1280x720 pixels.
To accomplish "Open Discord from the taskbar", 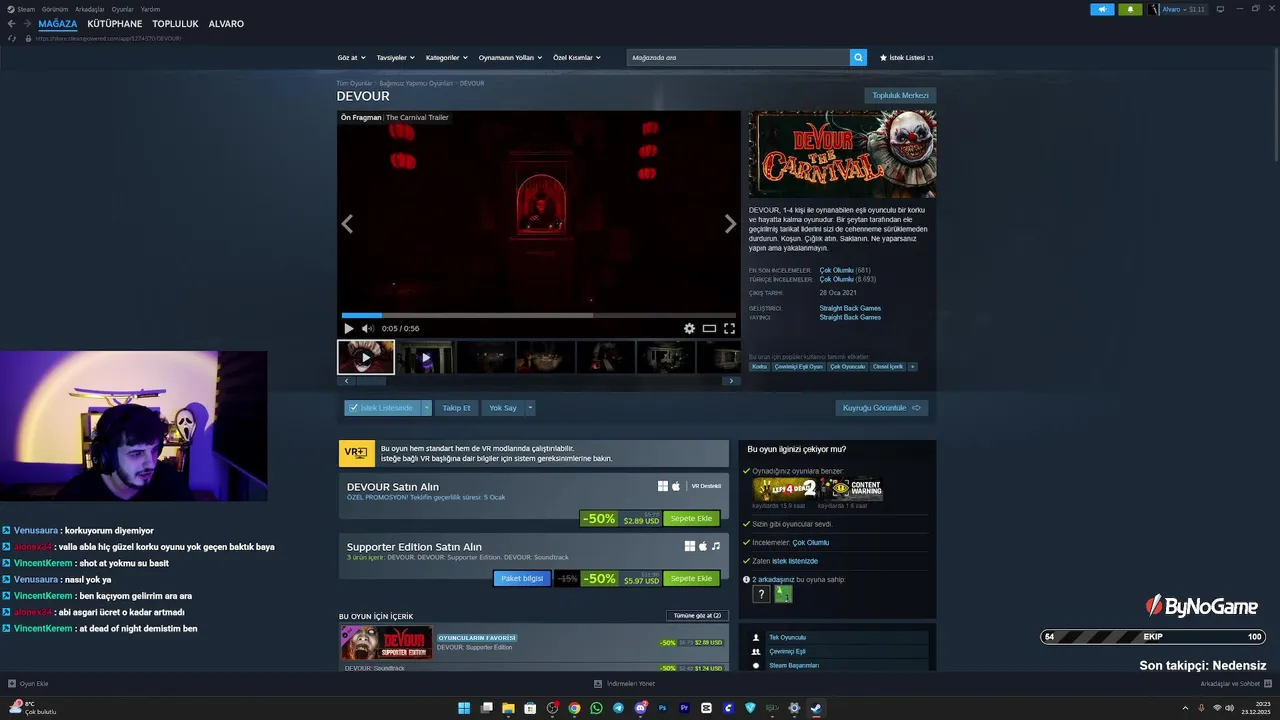I will [x=640, y=708].
